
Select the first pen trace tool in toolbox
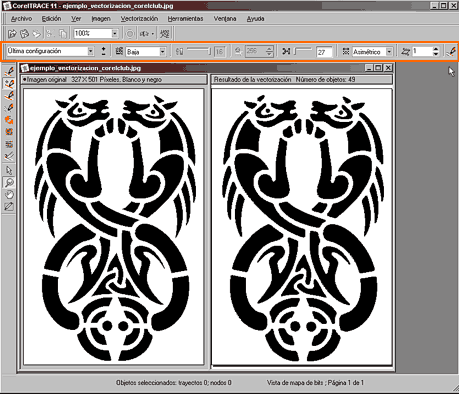click(x=9, y=71)
